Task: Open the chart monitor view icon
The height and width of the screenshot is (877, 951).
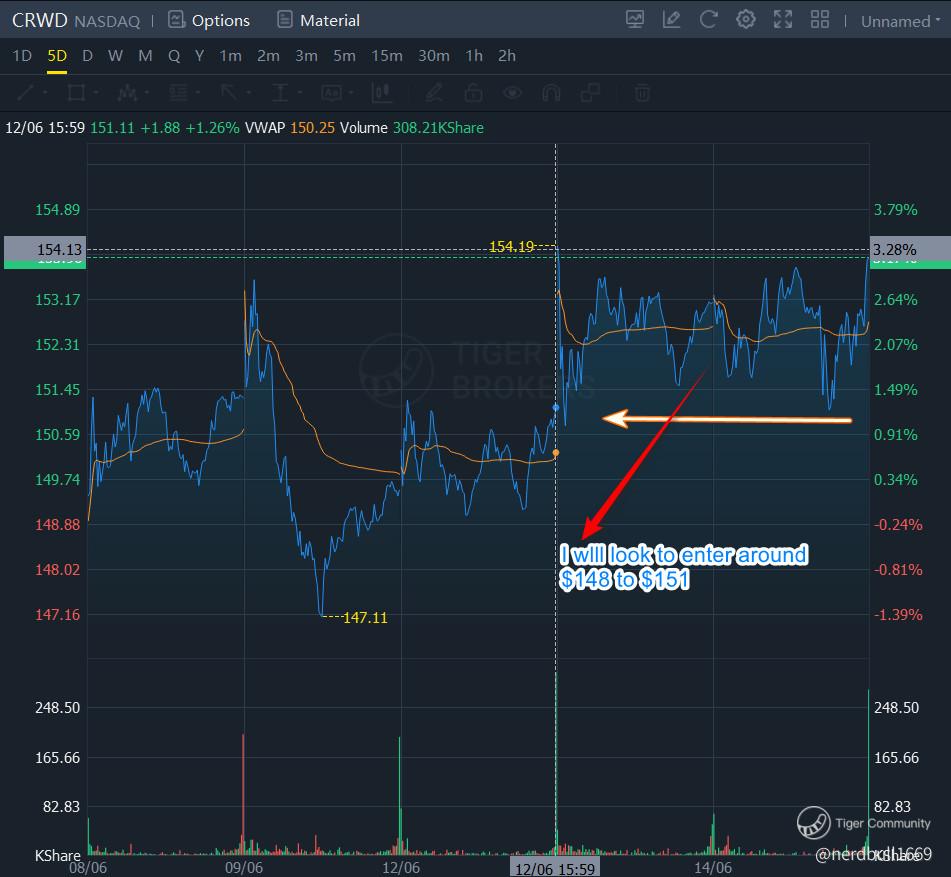Action: (x=634, y=19)
